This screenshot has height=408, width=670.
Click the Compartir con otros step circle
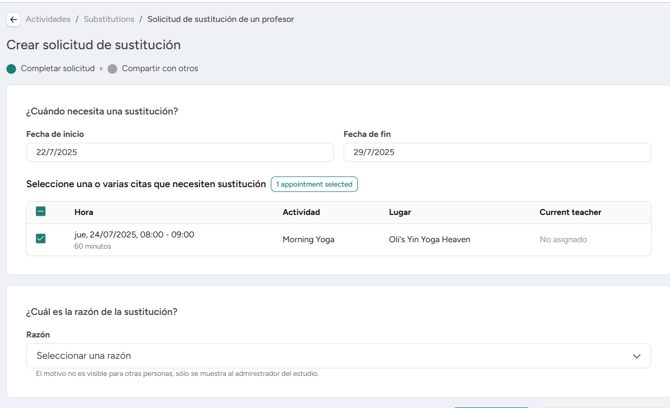[x=112, y=69]
